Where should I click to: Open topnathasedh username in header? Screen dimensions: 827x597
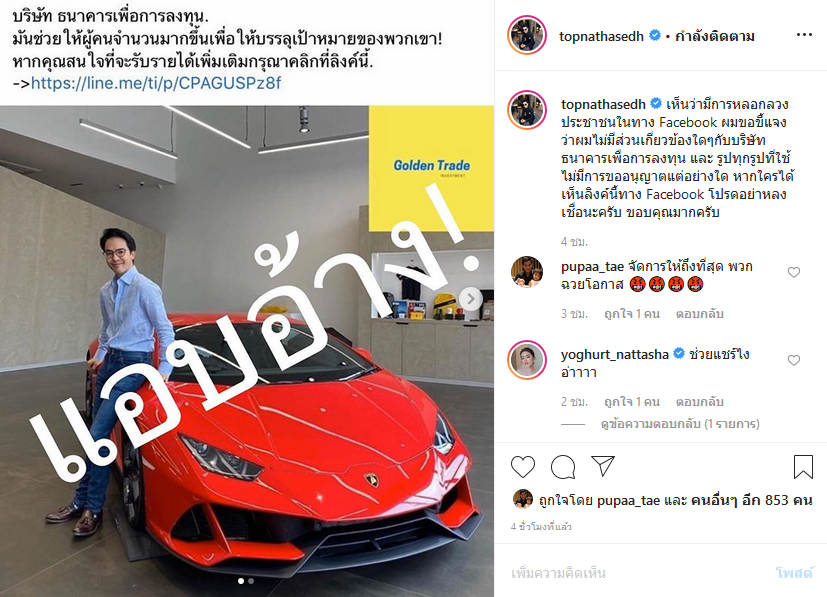601,36
